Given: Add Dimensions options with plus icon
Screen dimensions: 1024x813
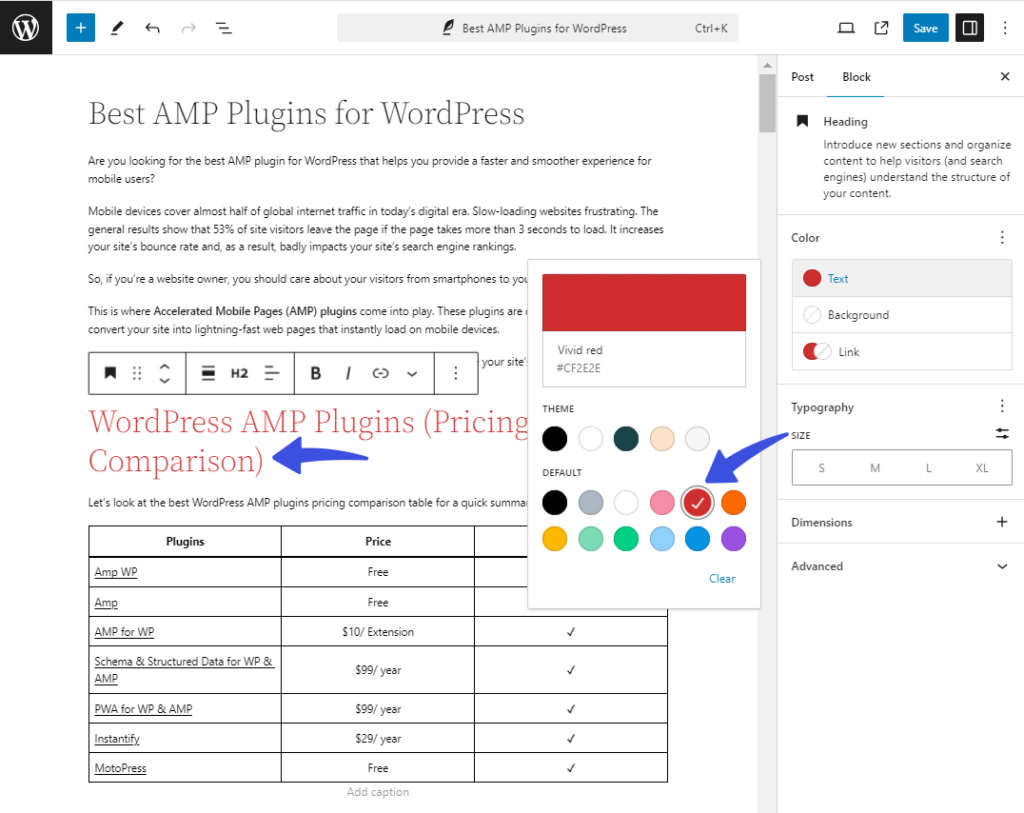Looking at the screenshot, I should tap(1002, 522).
